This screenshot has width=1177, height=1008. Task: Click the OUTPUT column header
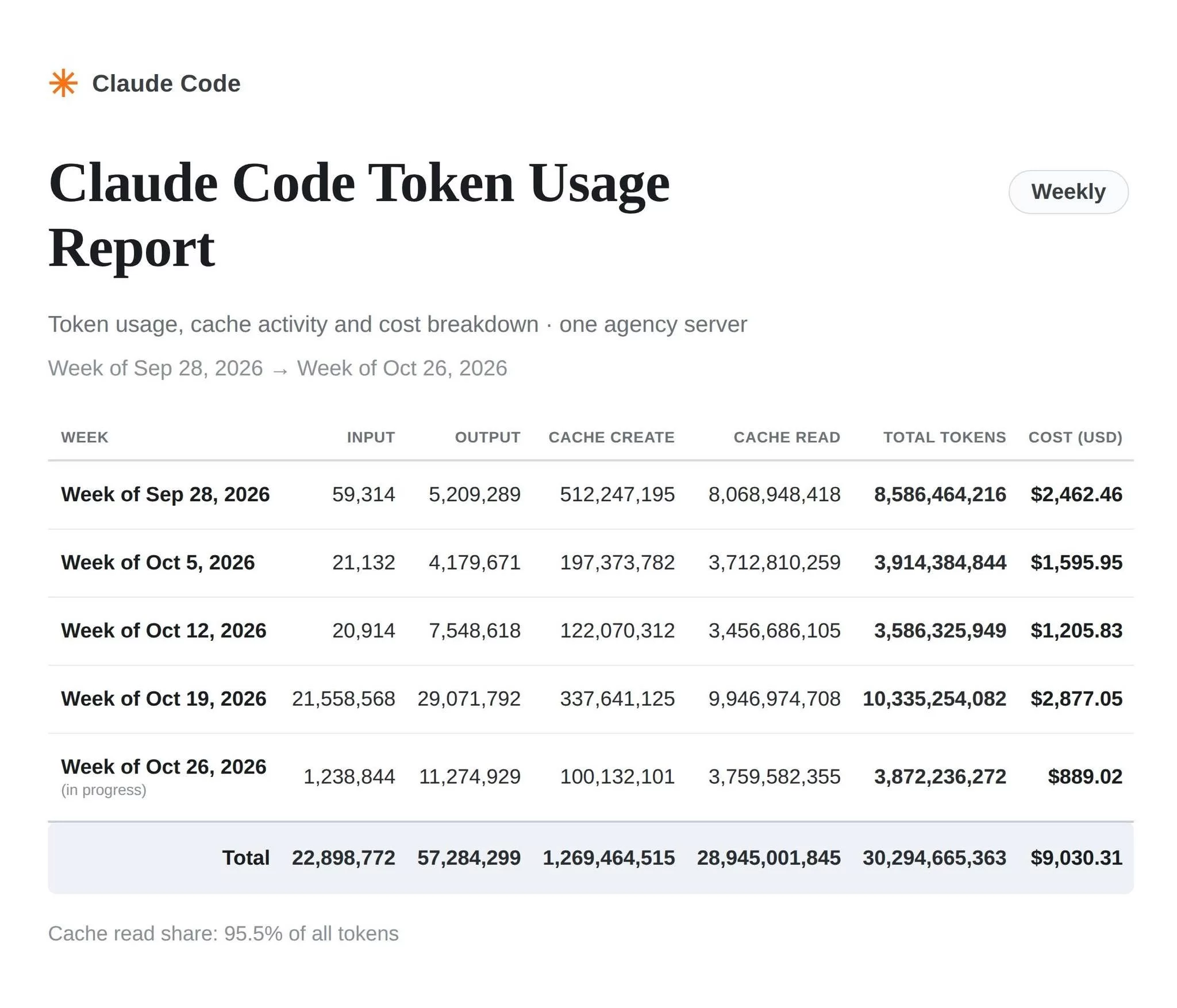coord(487,437)
